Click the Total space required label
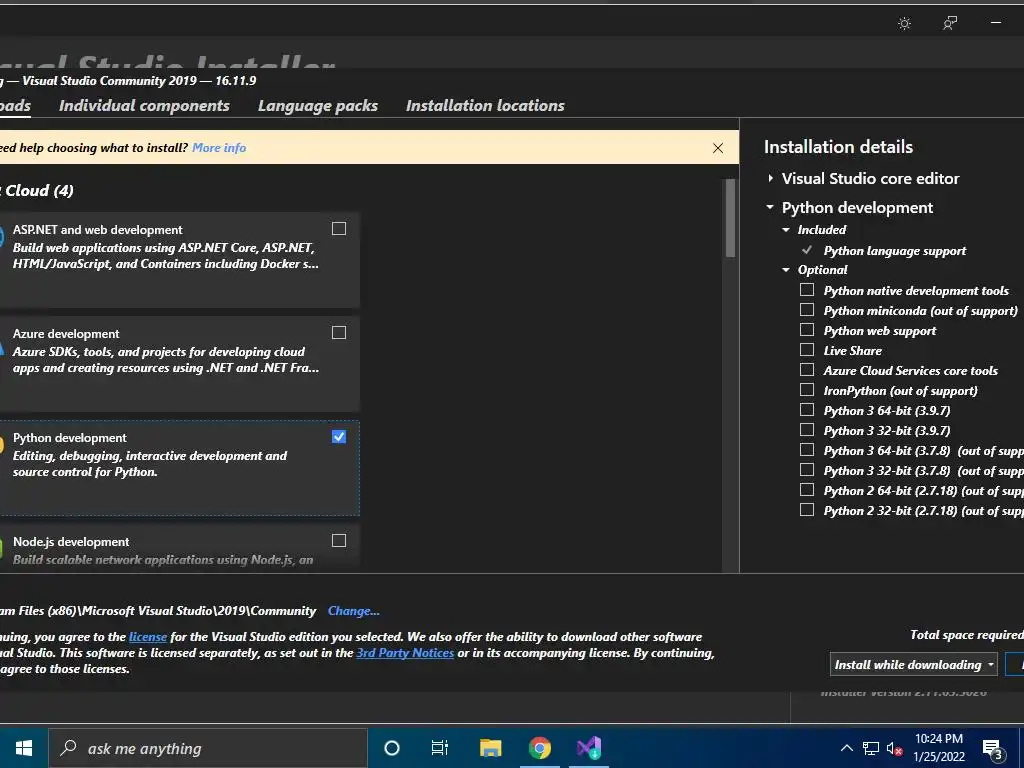The height and width of the screenshot is (768, 1024). 967,635
